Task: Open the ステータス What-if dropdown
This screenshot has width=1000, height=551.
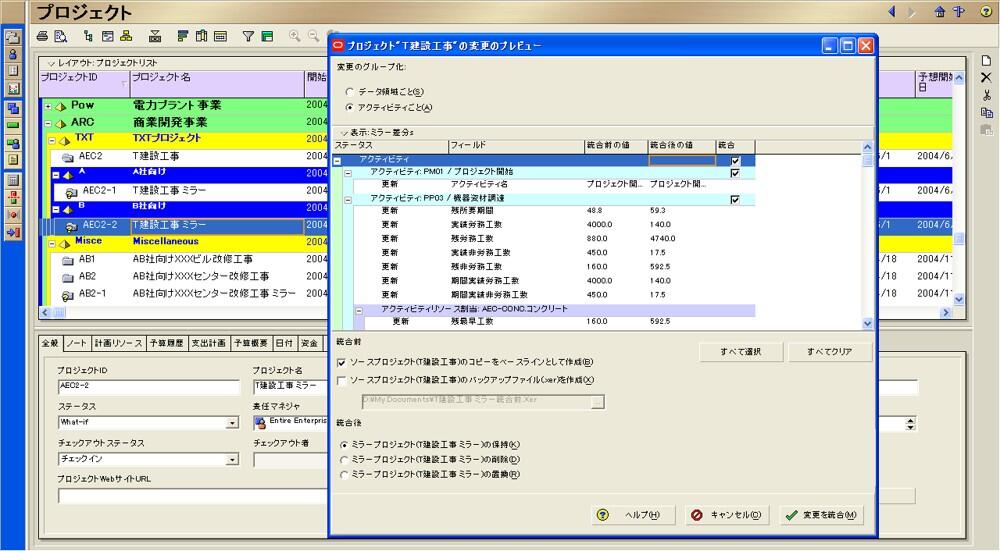Action: tap(232, 423)
